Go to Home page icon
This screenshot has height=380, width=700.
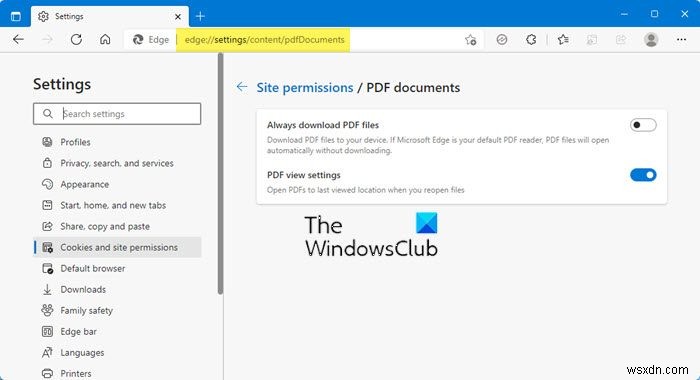click(105, 40)
